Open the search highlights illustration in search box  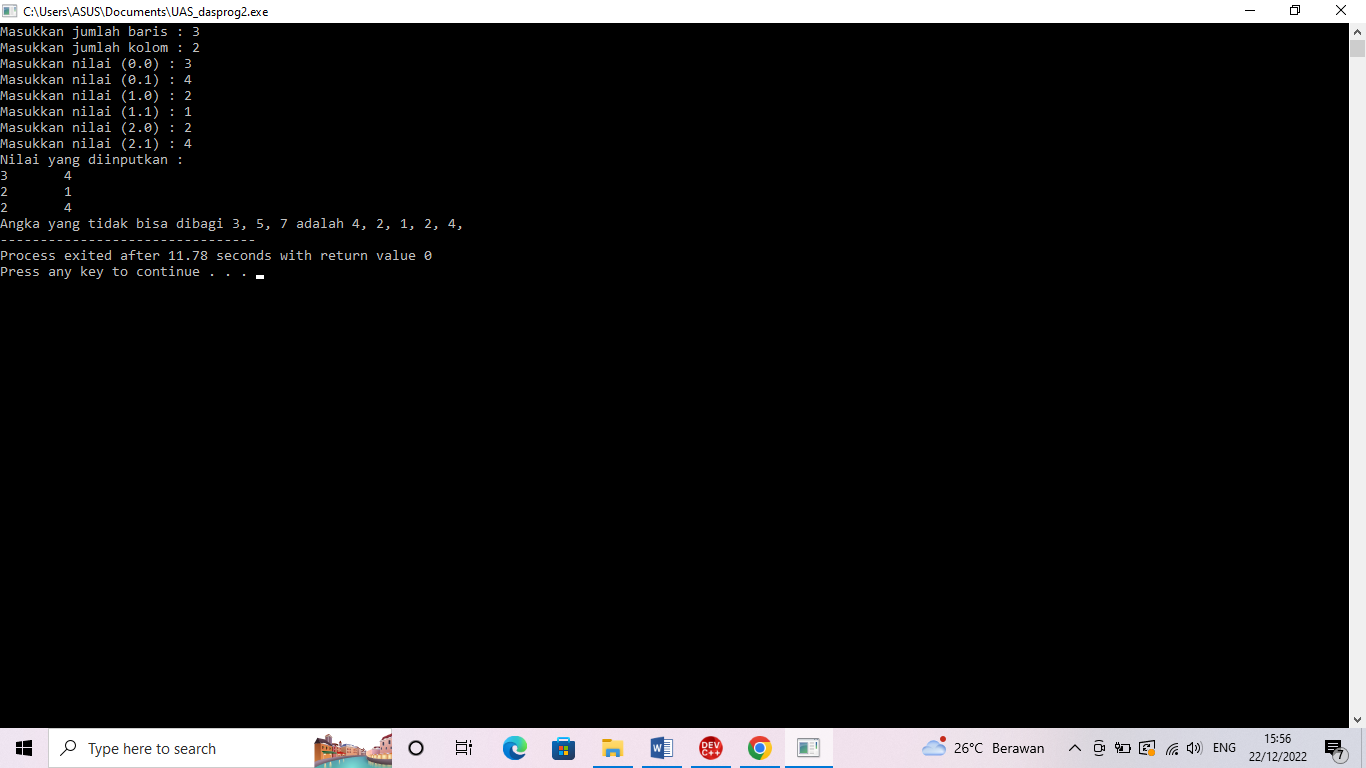pos(353,749)
